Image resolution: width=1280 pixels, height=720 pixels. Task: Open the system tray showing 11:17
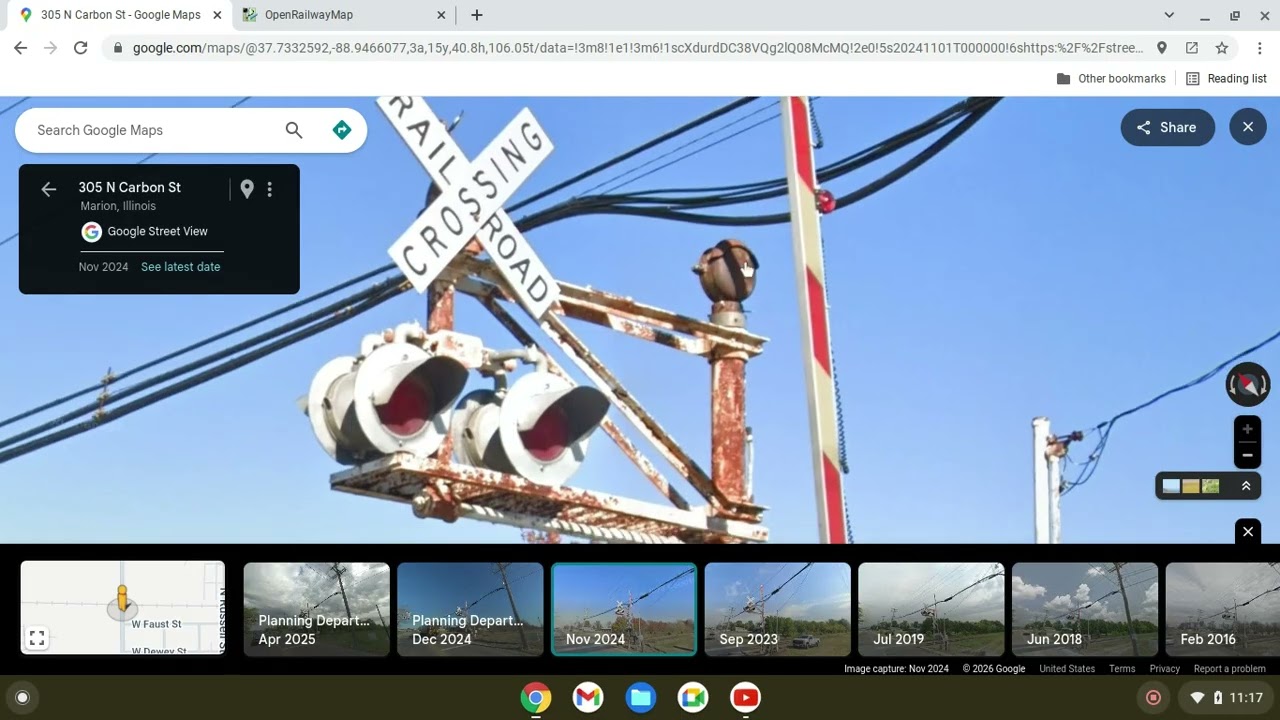point(1225,698)
